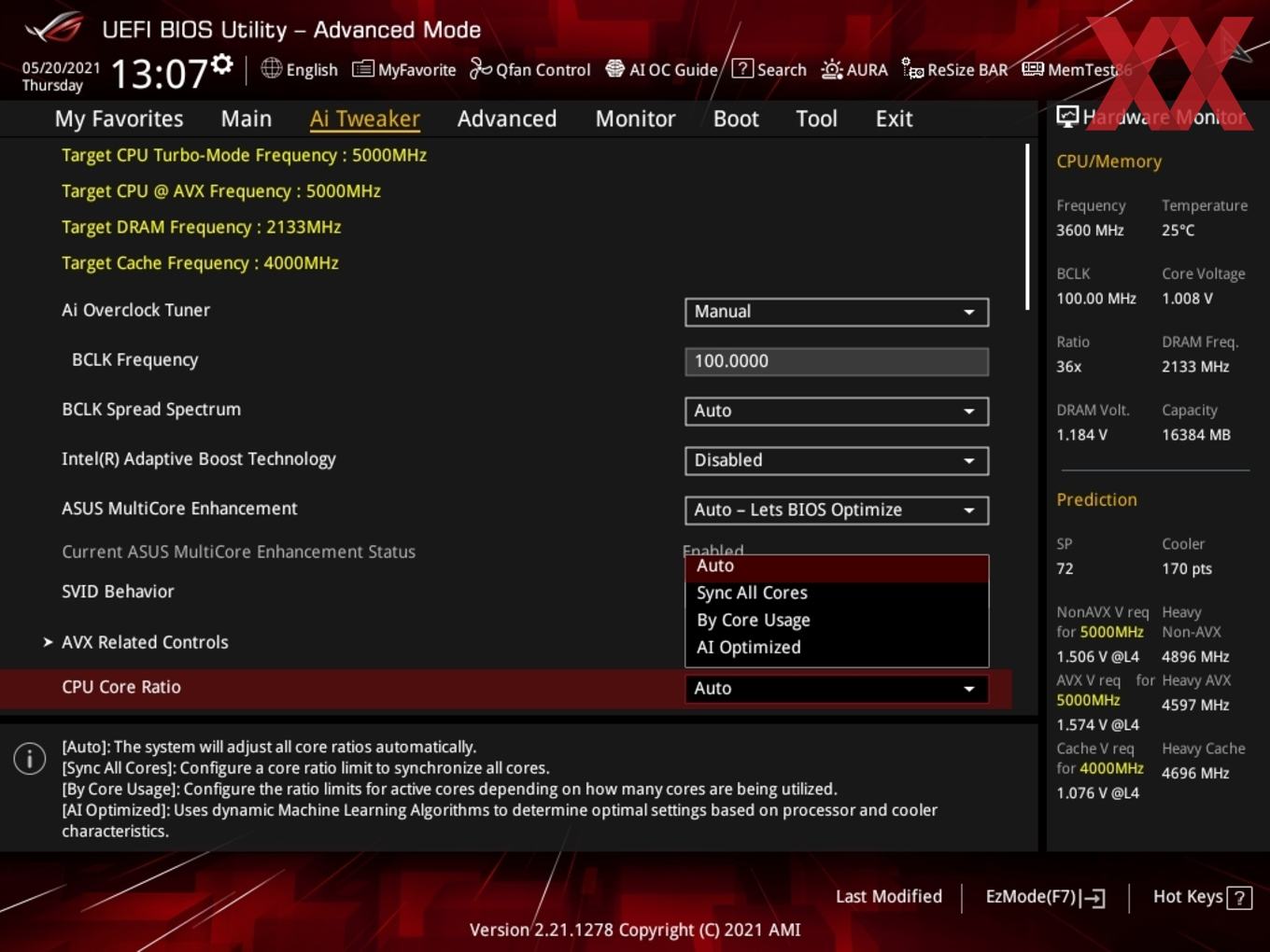Click the MemTest86 memory icon
The image size is (1270, 952).
click(1033, 69)
